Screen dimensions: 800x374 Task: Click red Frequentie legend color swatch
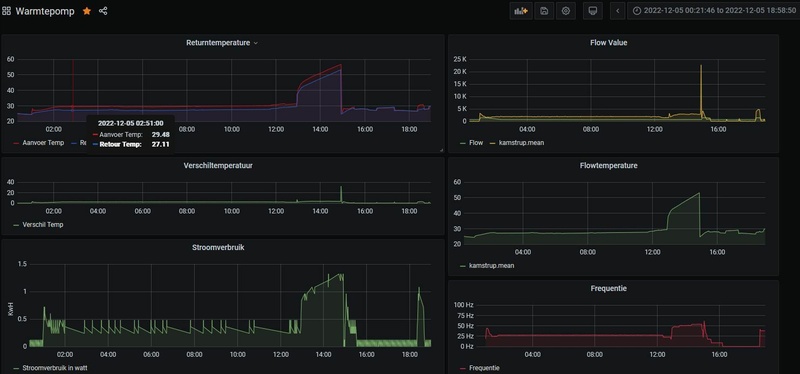pos(463,368)
